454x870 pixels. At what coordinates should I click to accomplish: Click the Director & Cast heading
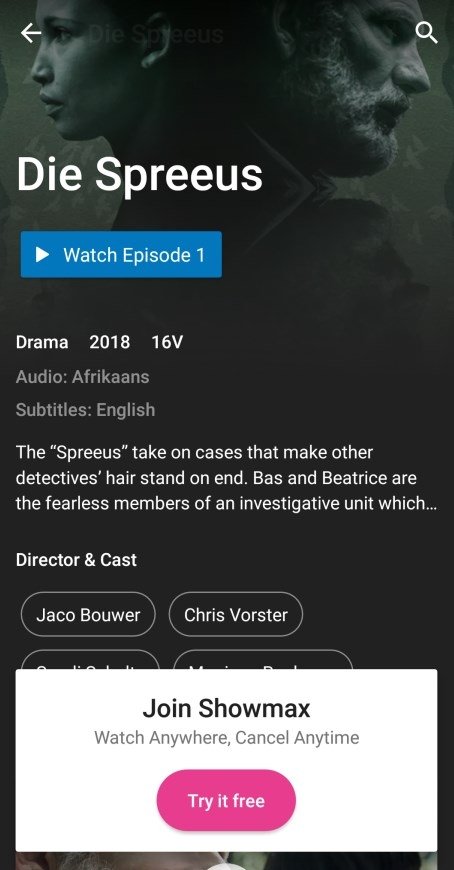pos(76,560)
